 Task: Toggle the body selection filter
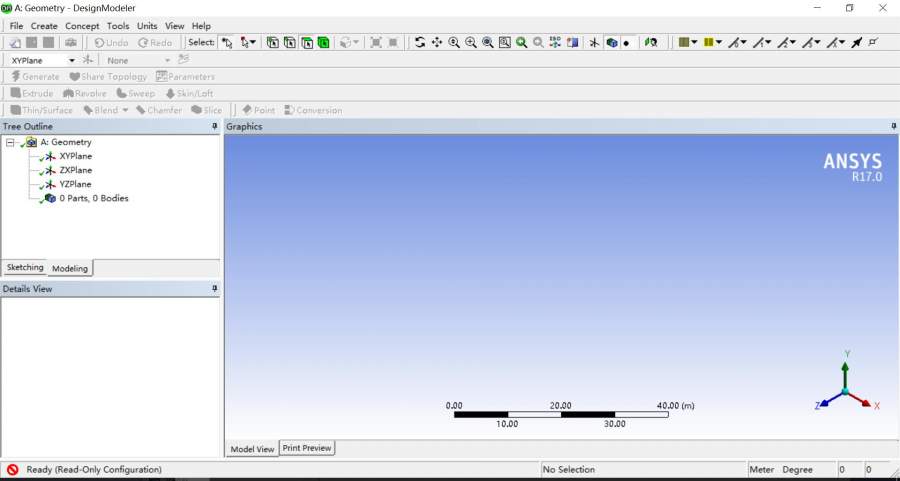(x=324, y=42)
